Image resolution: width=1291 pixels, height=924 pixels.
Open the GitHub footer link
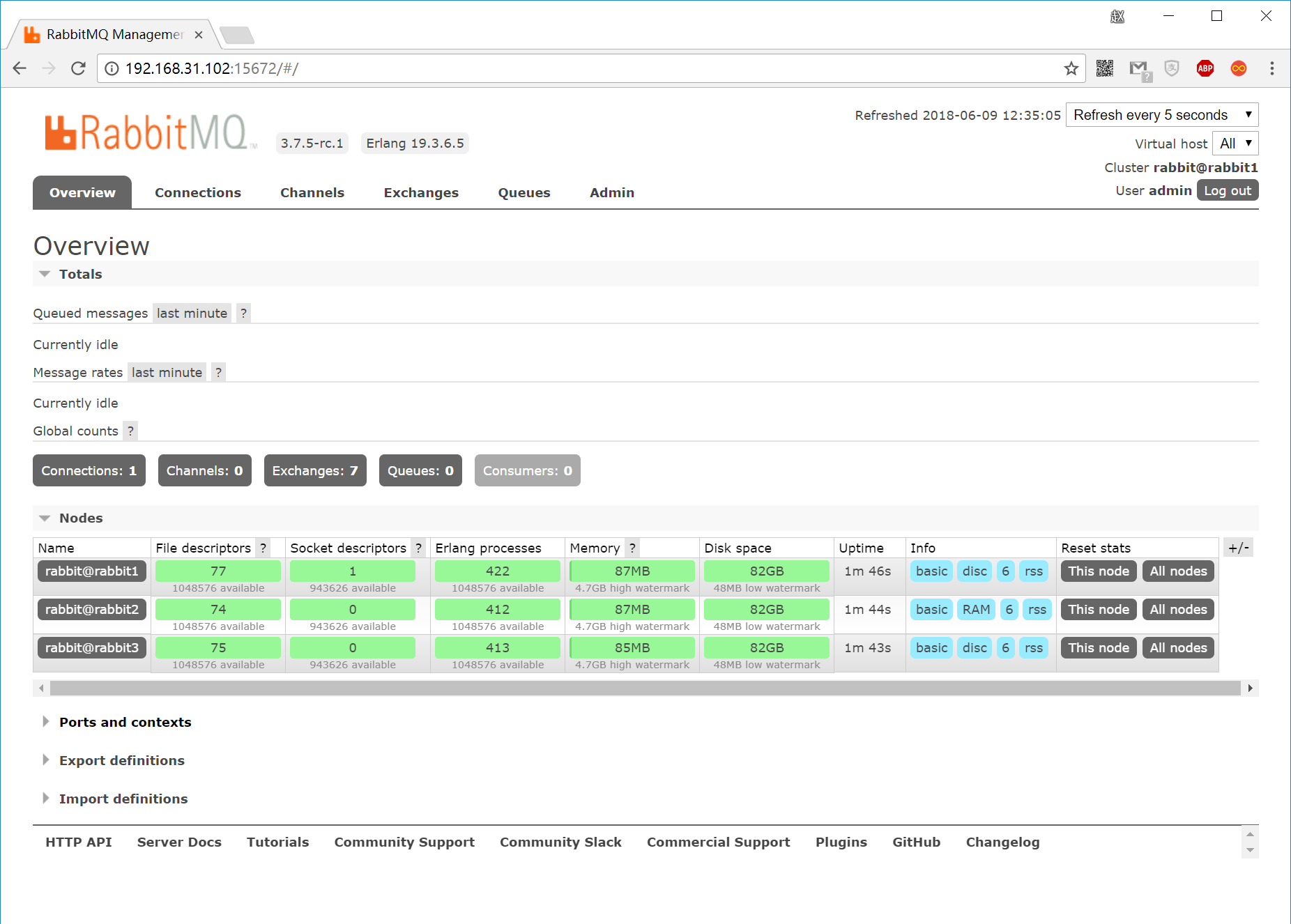[x=916, y=842]
